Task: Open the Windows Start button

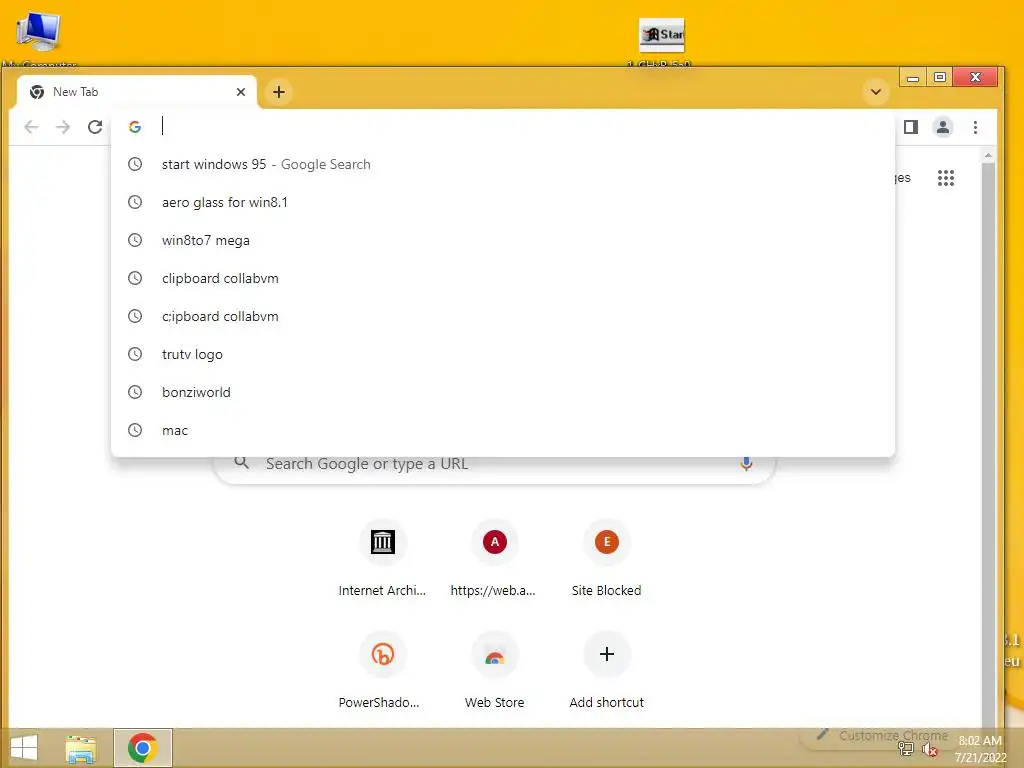Action: [x=24, y=748]
